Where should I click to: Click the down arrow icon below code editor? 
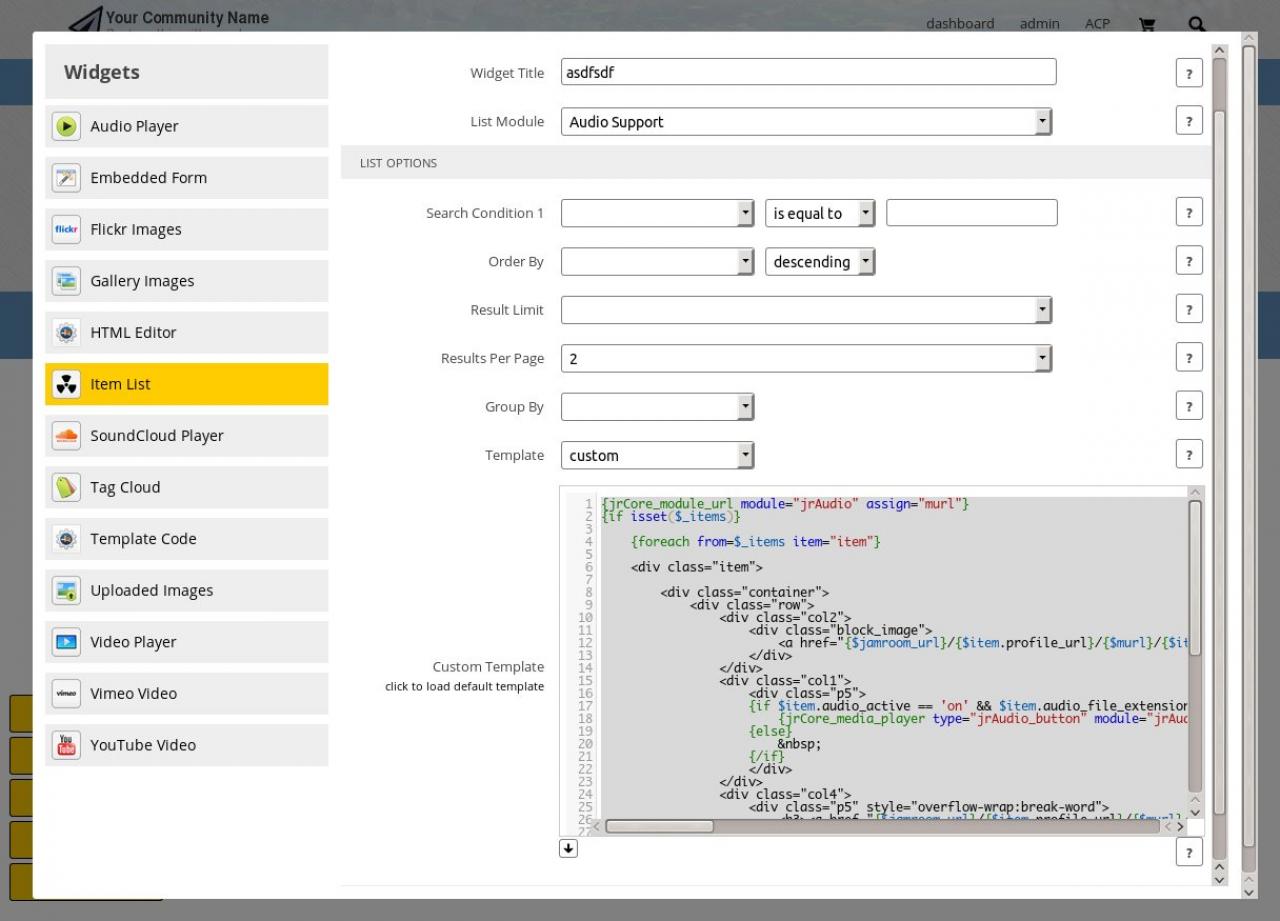(568, 848)
